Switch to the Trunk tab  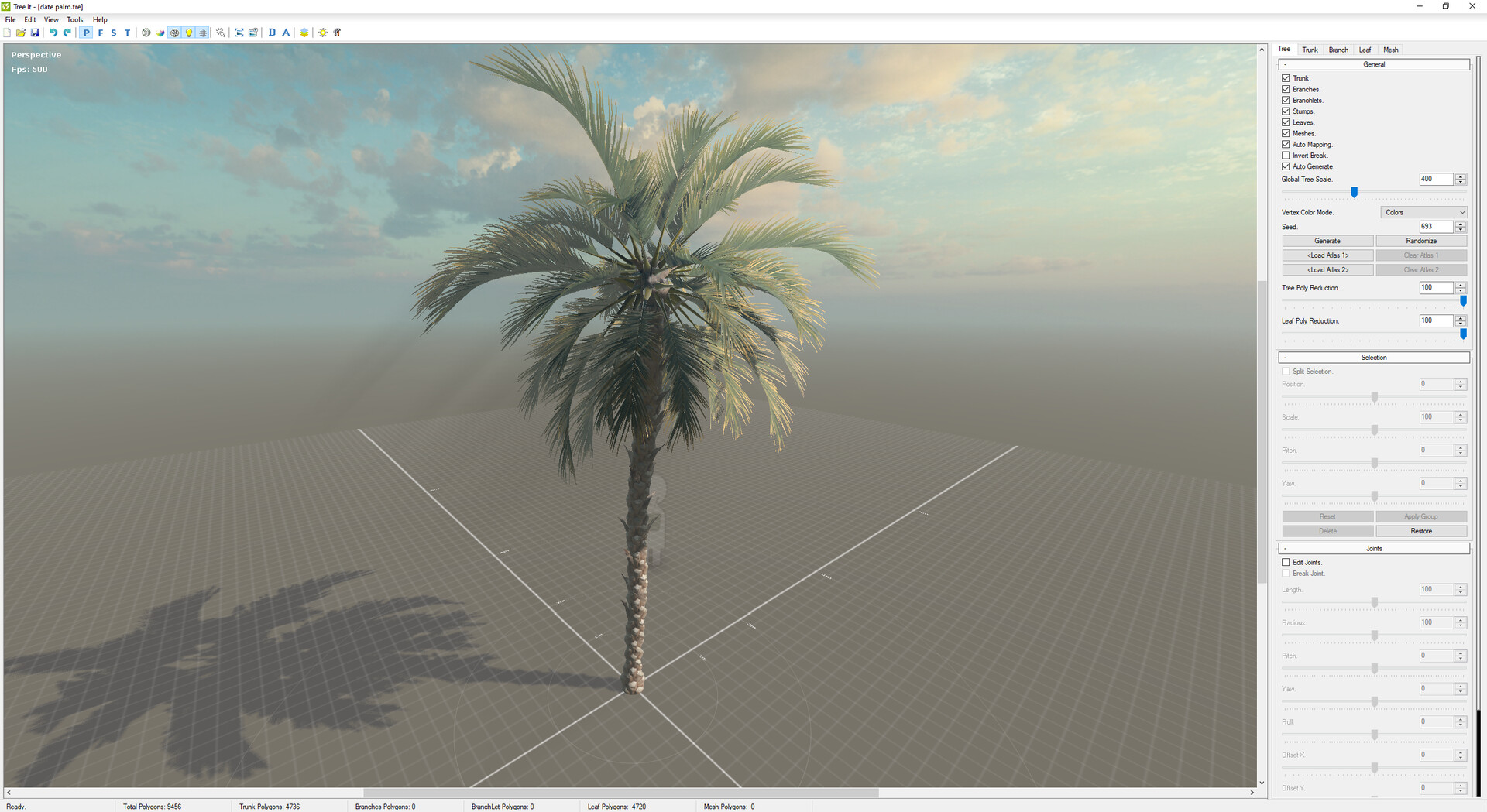[x=1310, y=50]
